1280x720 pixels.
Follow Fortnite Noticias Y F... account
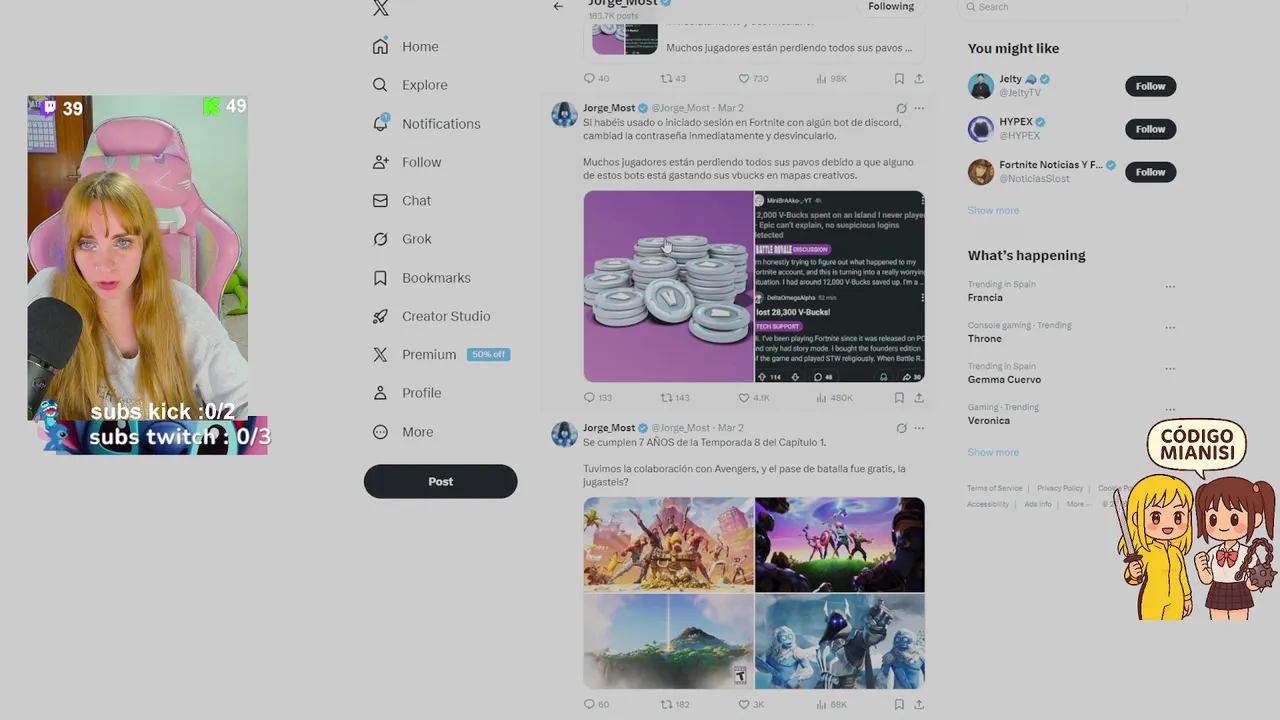click(1150, 172)
